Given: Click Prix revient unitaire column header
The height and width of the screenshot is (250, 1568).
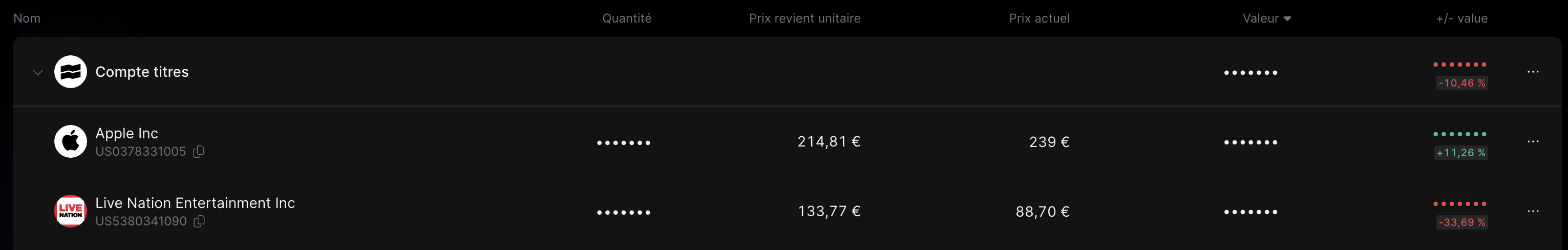Looking at the screenshot, I should (804, 18).
